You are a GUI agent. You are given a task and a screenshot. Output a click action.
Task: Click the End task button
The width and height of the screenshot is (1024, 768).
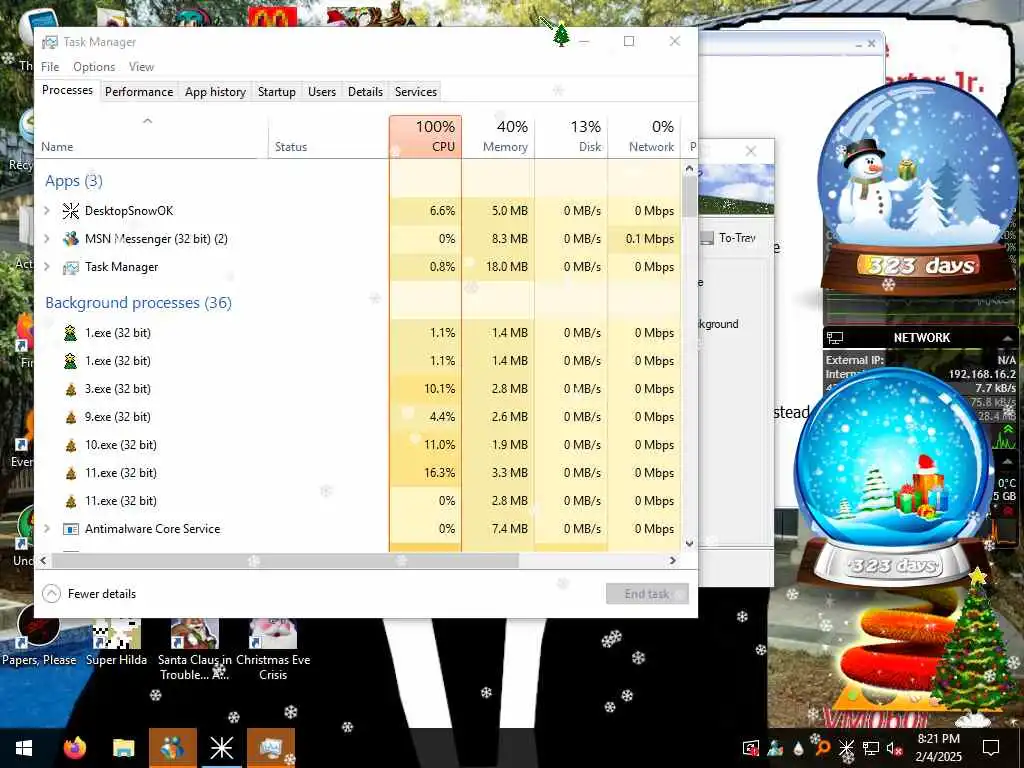click(x=647, y=594)
